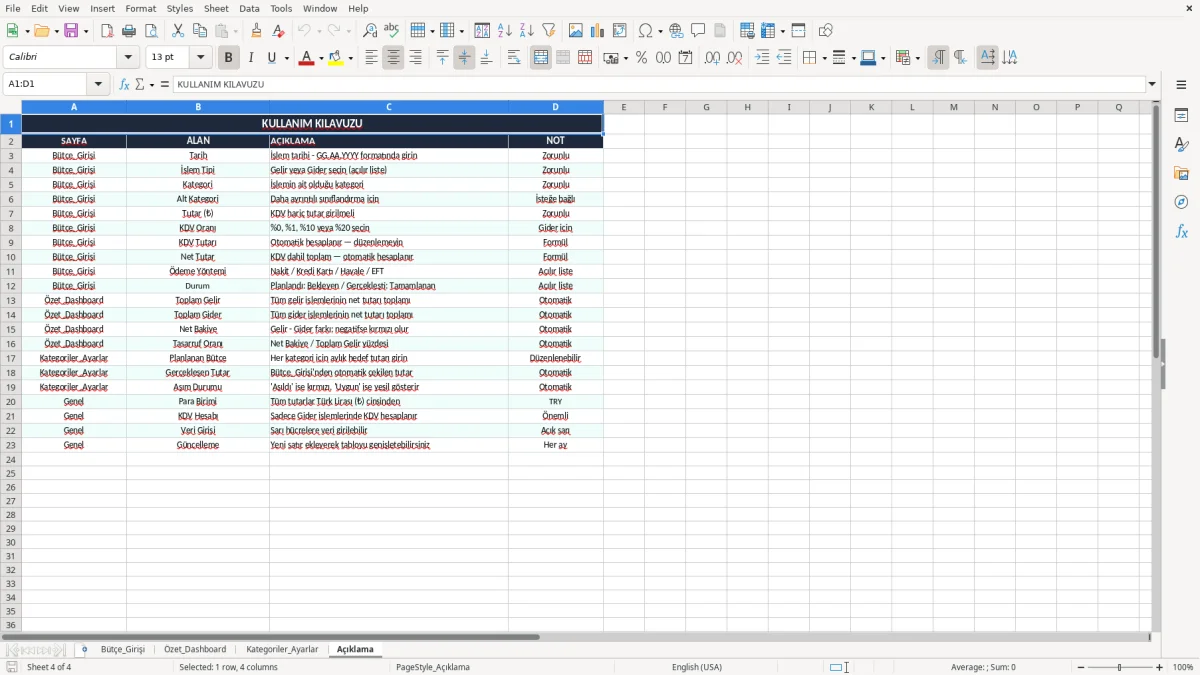Print the spreadsheet using the printer icon
1200x675 pixels.
coord(129,31)
